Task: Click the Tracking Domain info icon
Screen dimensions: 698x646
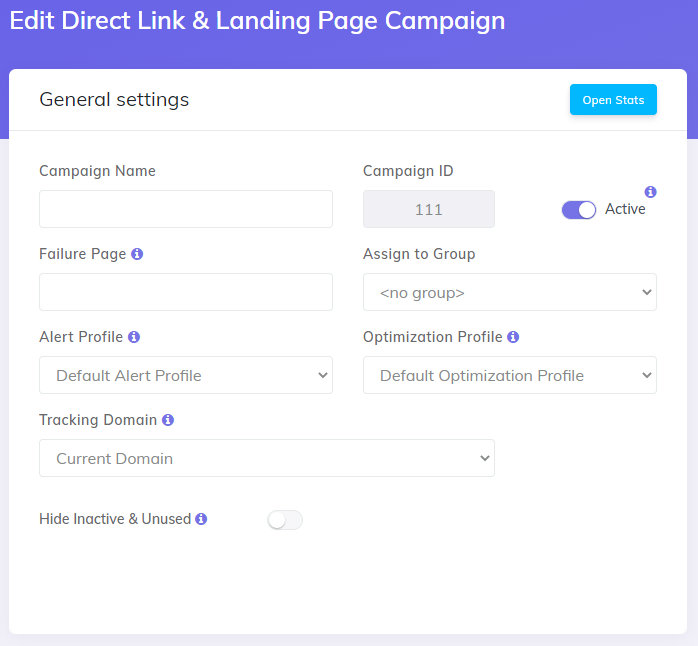Action: tap(168, 420)
